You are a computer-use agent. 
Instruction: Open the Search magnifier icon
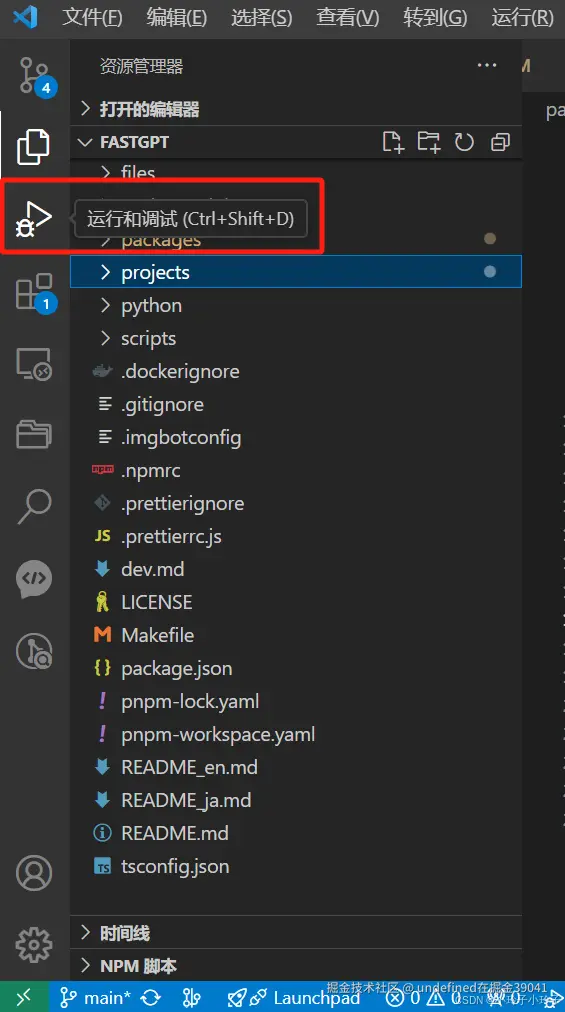(x=34, y=505)
